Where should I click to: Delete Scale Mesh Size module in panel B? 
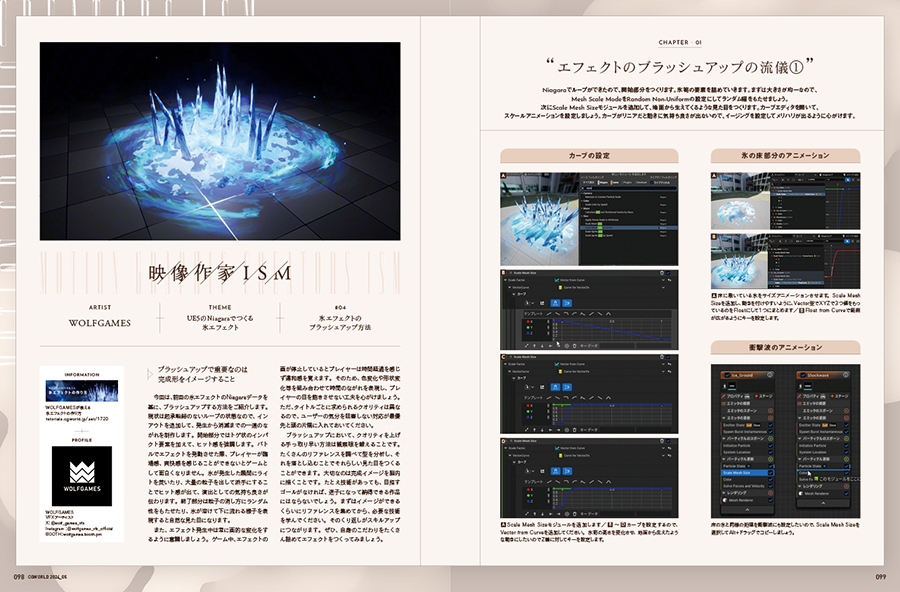pyautogui.click(x=662, y=273)
